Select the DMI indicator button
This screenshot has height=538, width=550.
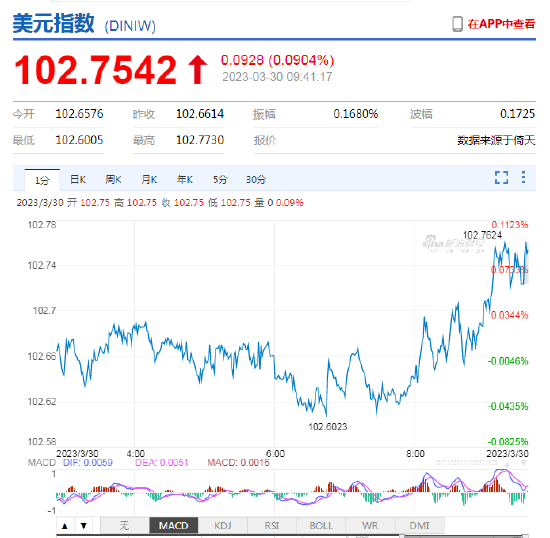(x=420, y=526)
